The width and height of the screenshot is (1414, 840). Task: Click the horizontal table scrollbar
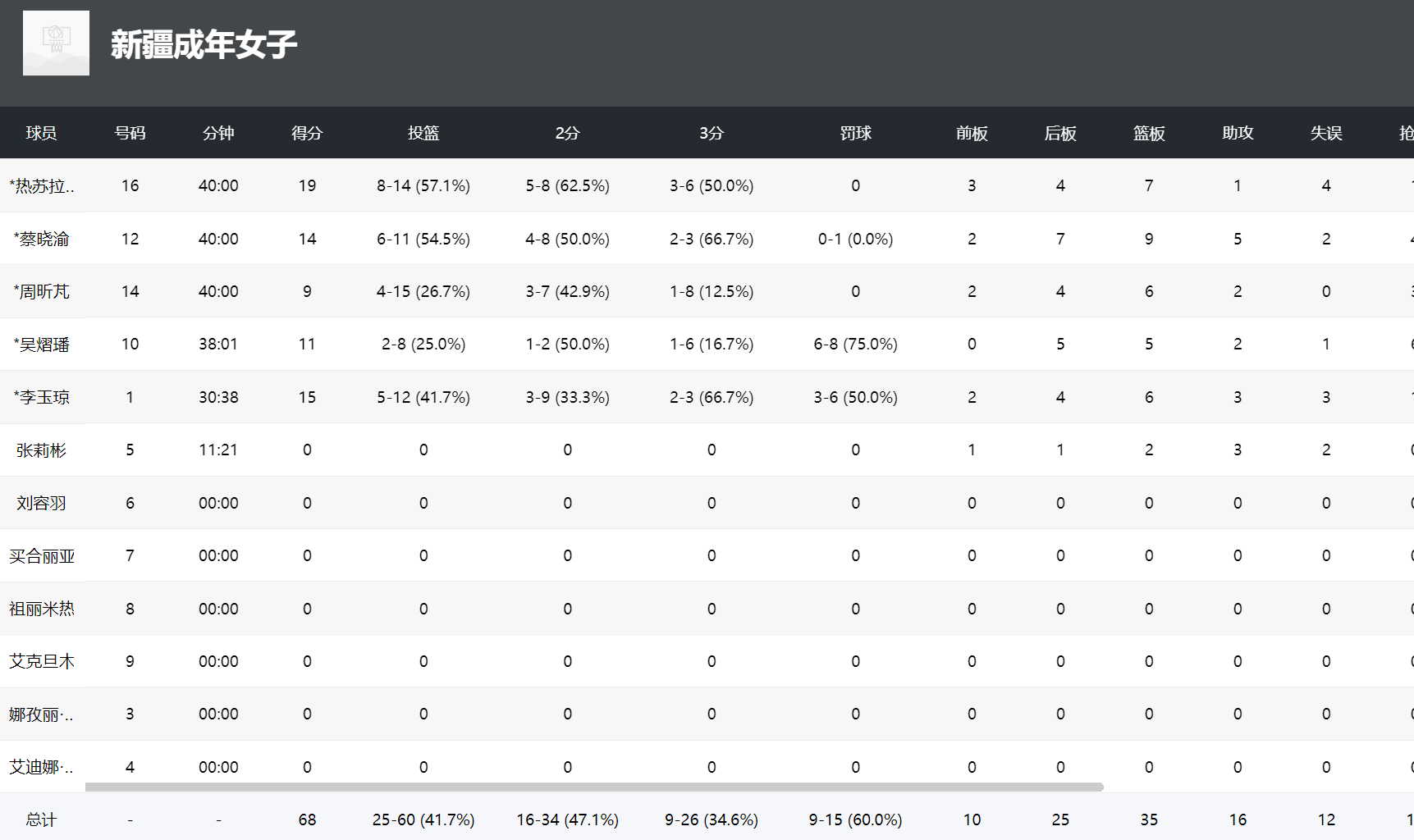[x=594, y=787]
